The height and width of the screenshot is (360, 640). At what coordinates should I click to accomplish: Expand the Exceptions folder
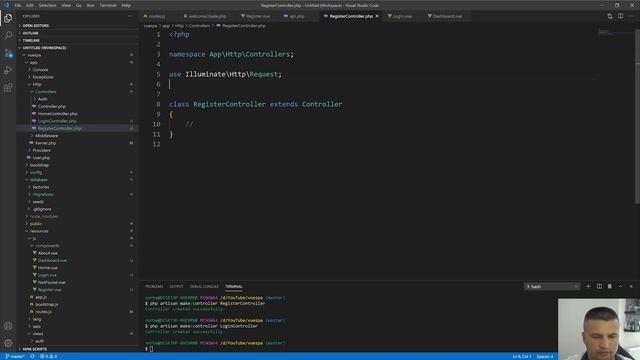point(42,77)
